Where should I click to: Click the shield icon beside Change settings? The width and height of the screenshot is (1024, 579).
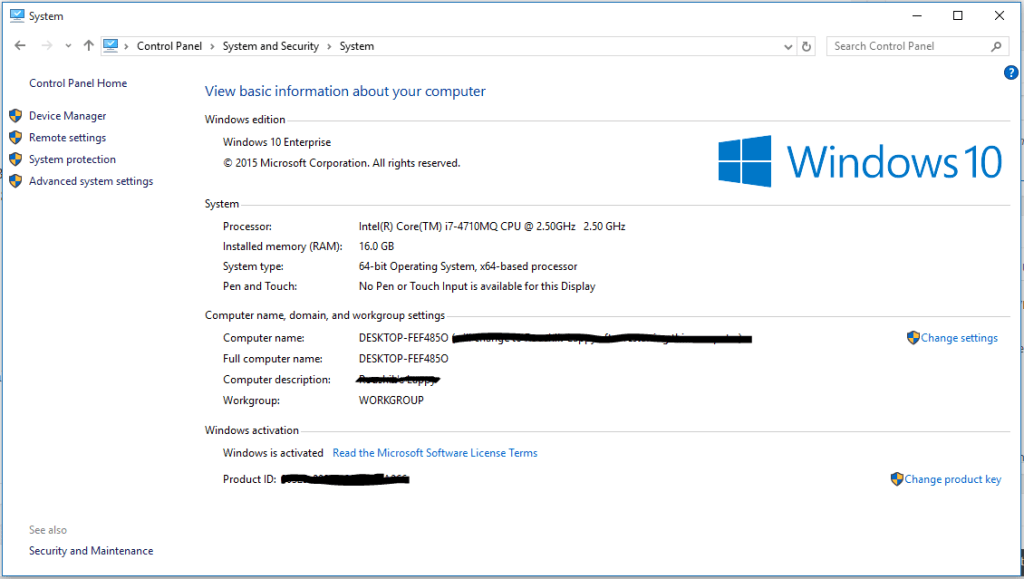click(913, 337)
